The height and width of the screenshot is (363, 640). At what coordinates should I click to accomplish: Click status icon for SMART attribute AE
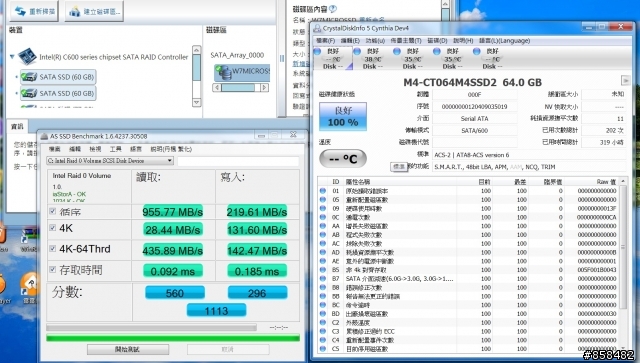click(x=323, y=261)
